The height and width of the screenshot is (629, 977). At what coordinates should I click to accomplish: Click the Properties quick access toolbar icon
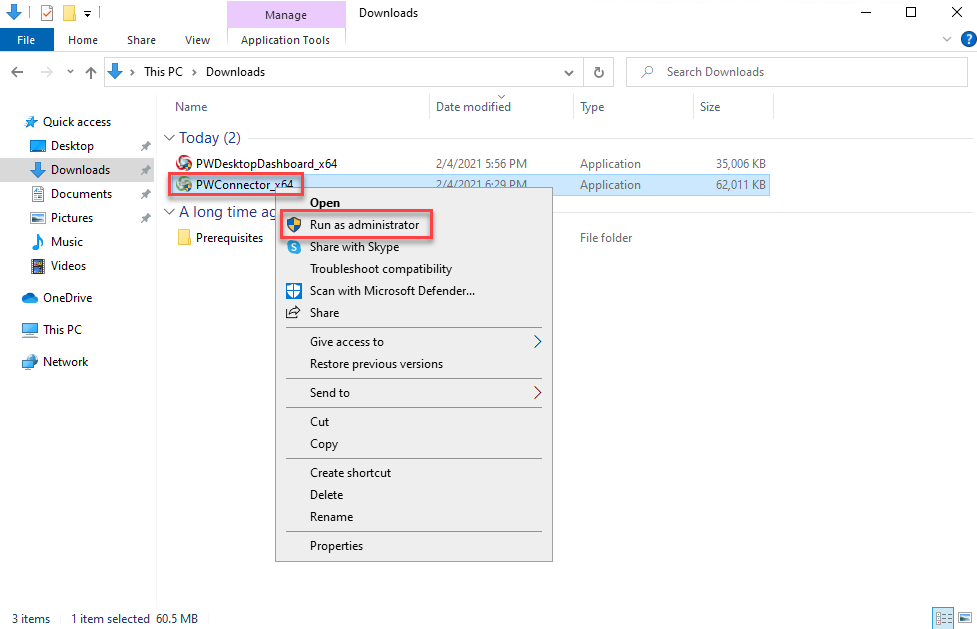pos(47,12)
